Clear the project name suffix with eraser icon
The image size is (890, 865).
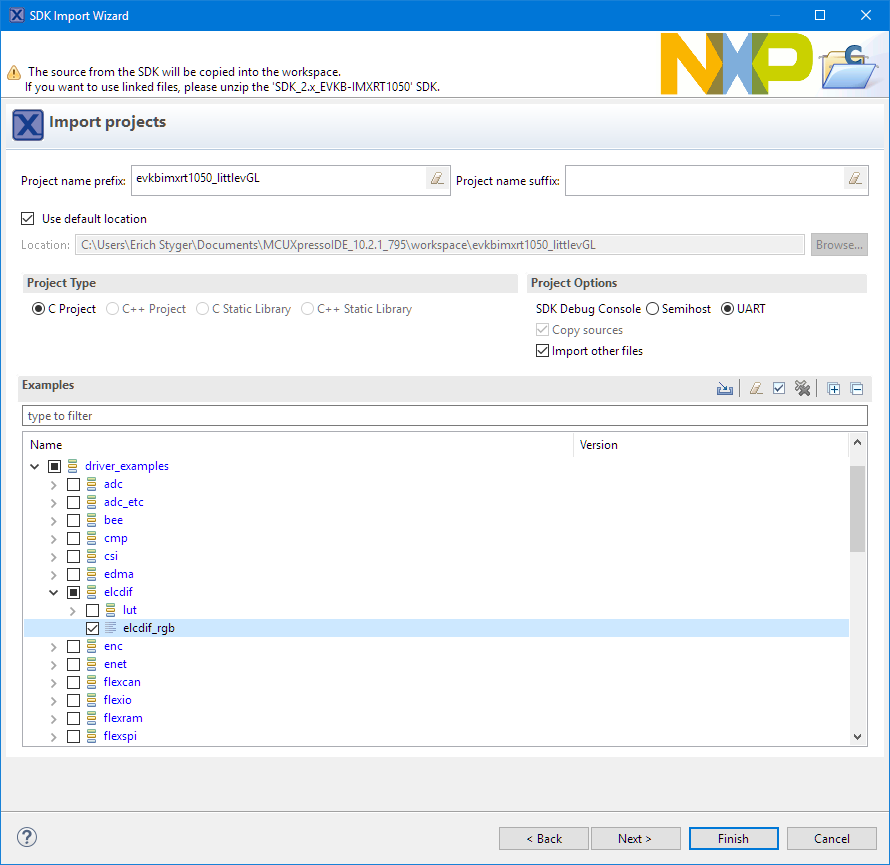tap(854, 179)
